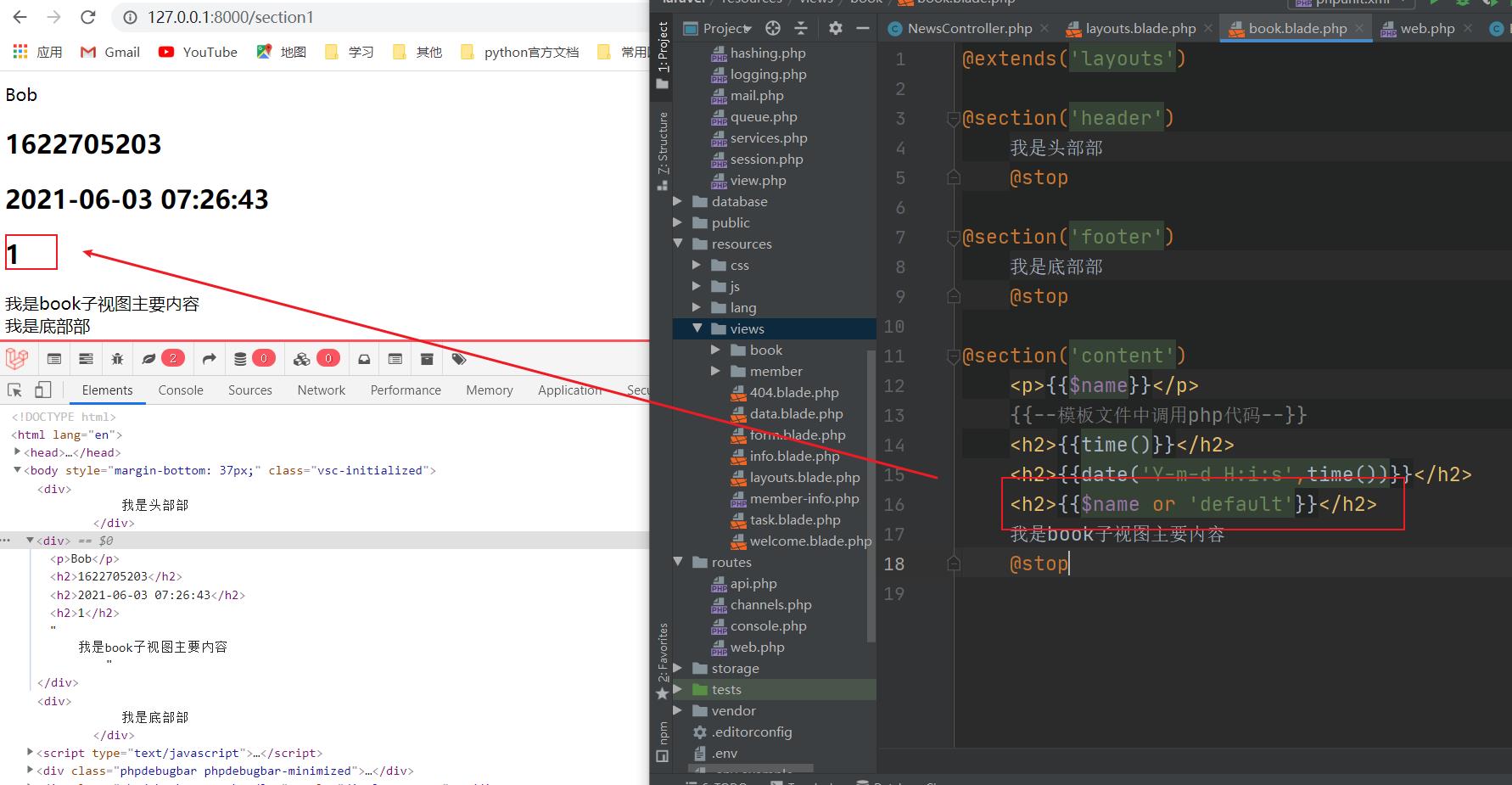Open DevTools Console tab
1512x785 pixels.
pos(181,390)
